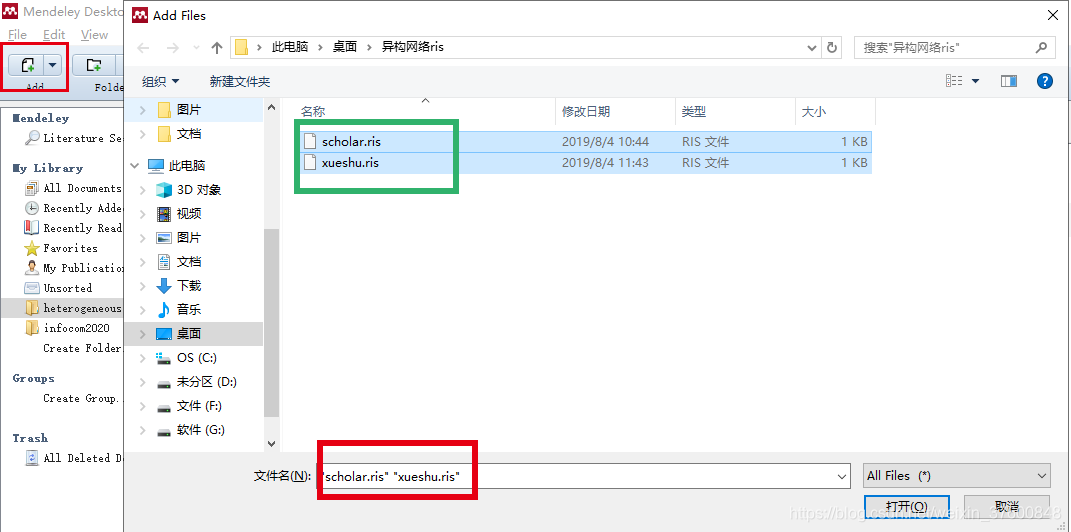Select Recently Read in My Library
This screenshot has height=532, width=1071.
(x=74, y=227)
